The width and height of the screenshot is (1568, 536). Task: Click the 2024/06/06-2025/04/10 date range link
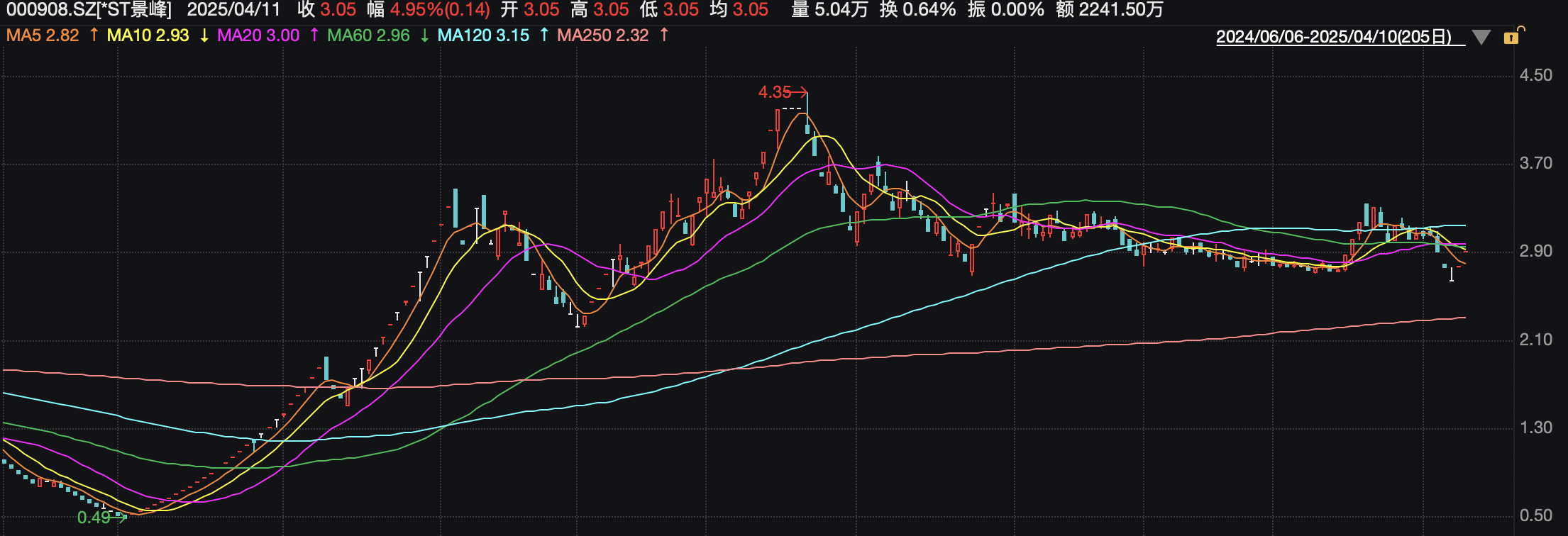click(1334, 37)
